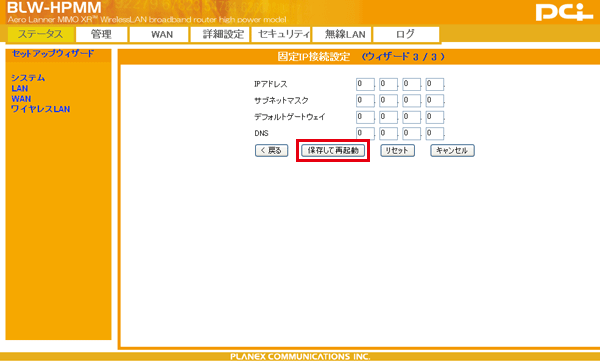Screen dimensions: 600x362
Task: Focus the fourth octet of IPアドレス
Action: click(x=435, y=84)
